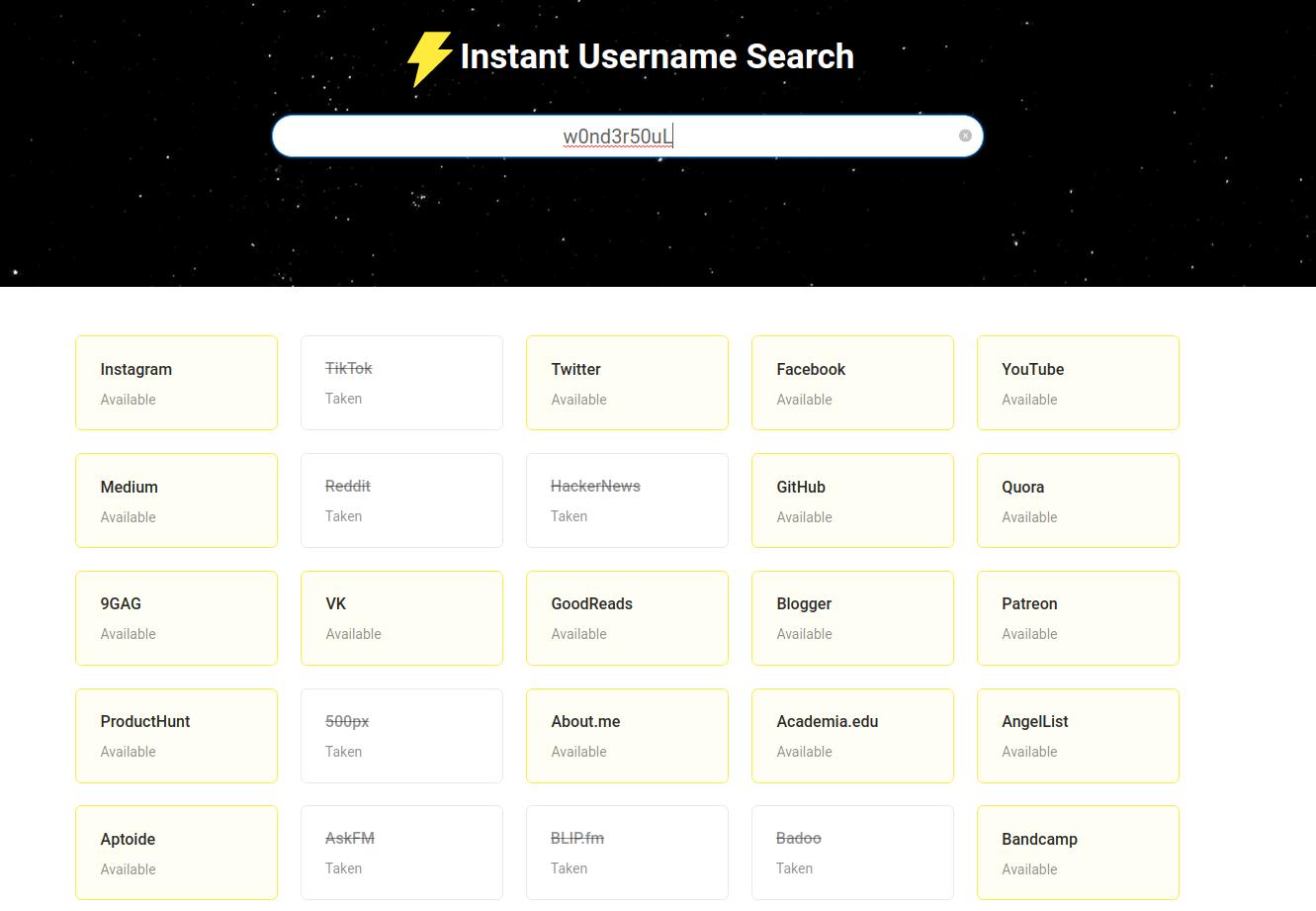Click the VK card
The width and height of the screenshot is (1316, 911).
click(x=401, y=618)
